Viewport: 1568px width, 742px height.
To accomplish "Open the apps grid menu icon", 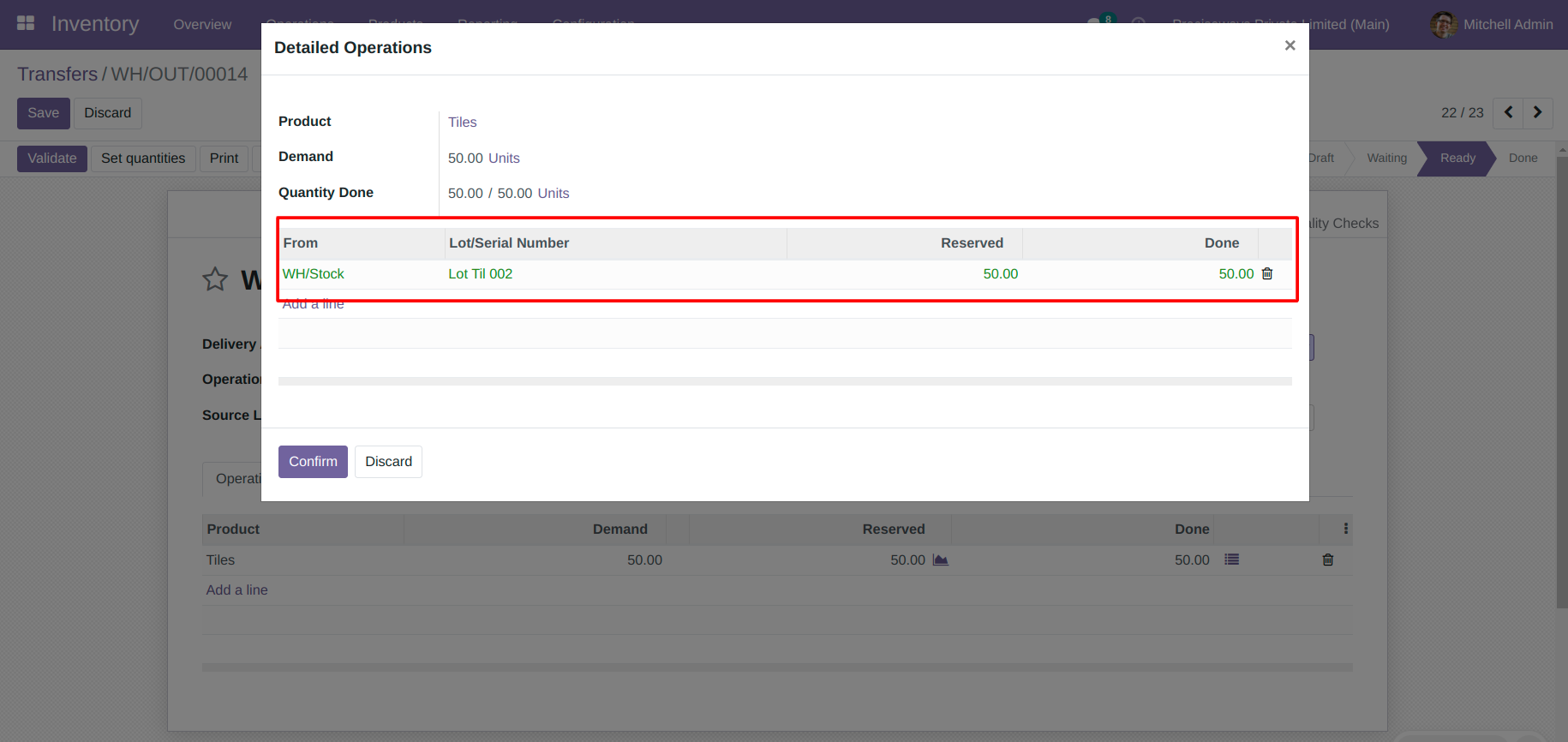I will click(x=26, y=23).
